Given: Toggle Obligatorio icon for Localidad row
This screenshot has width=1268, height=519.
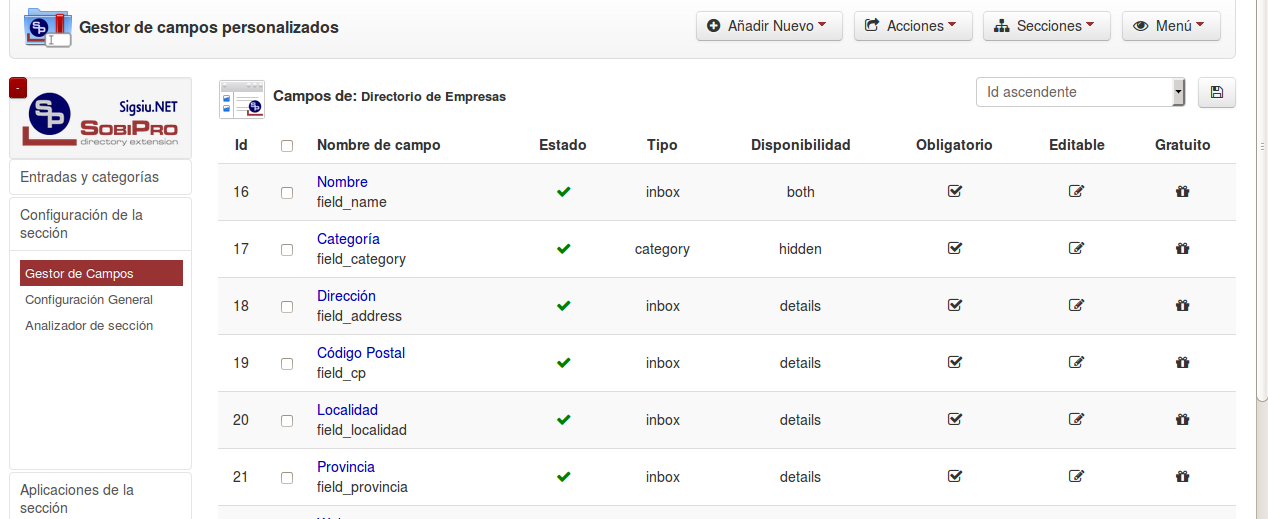Looking at the screenshot, I should (954, 419).
